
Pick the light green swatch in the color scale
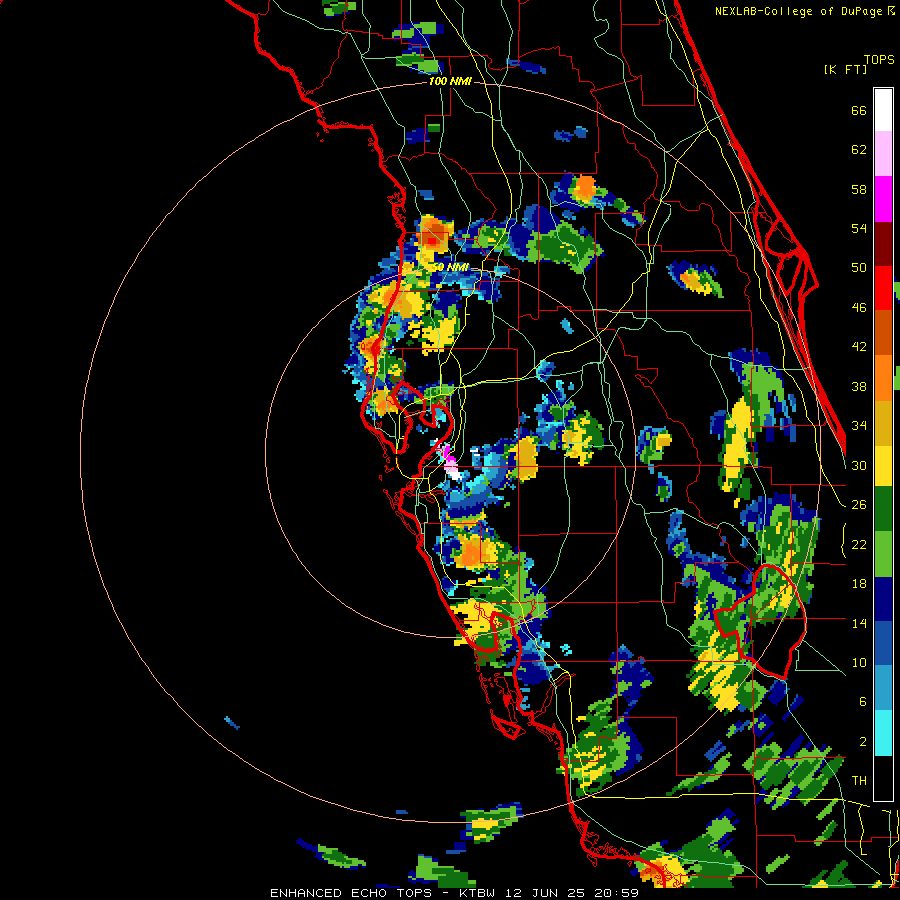(883, 554)
